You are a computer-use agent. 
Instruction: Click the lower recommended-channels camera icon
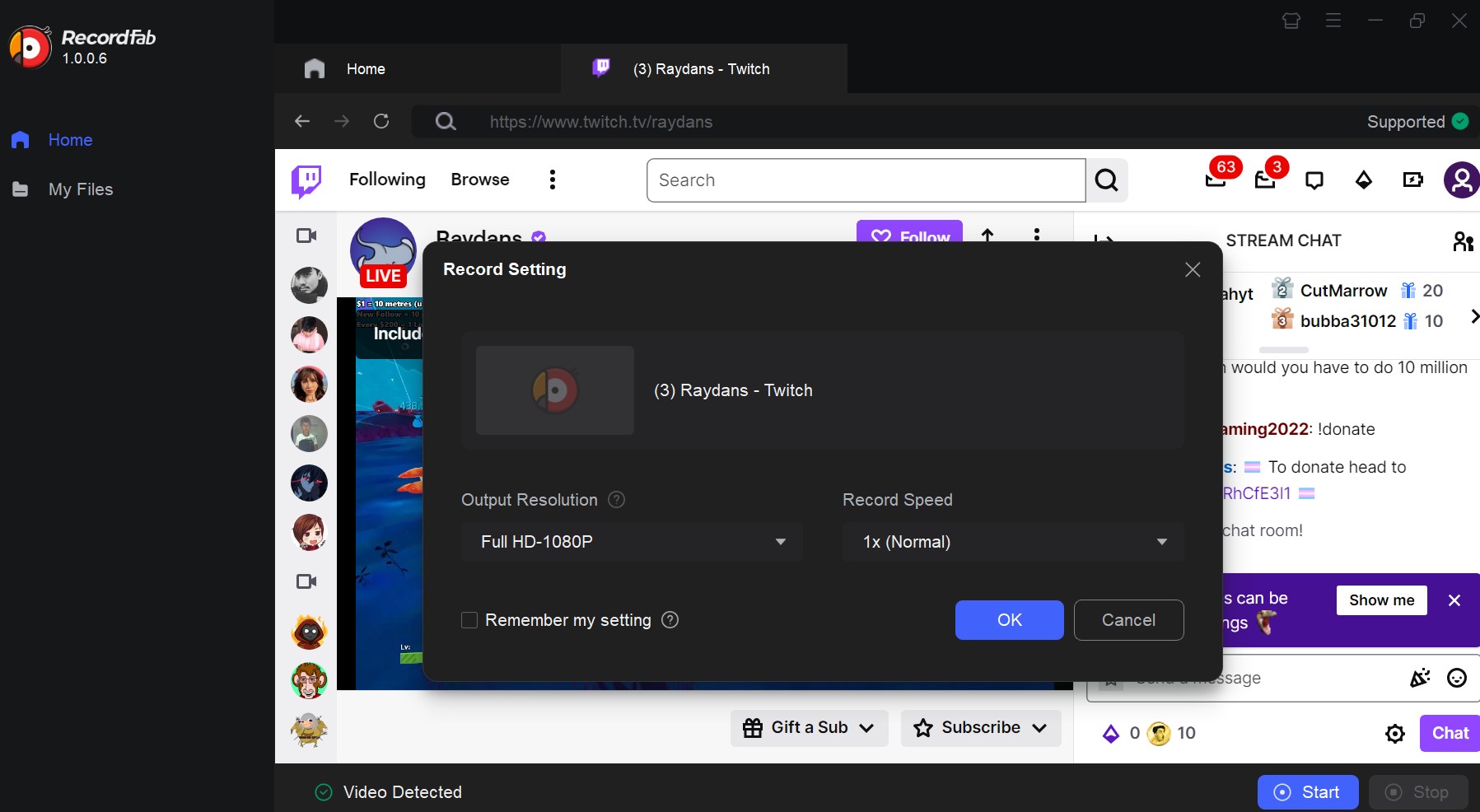(306, 582)
